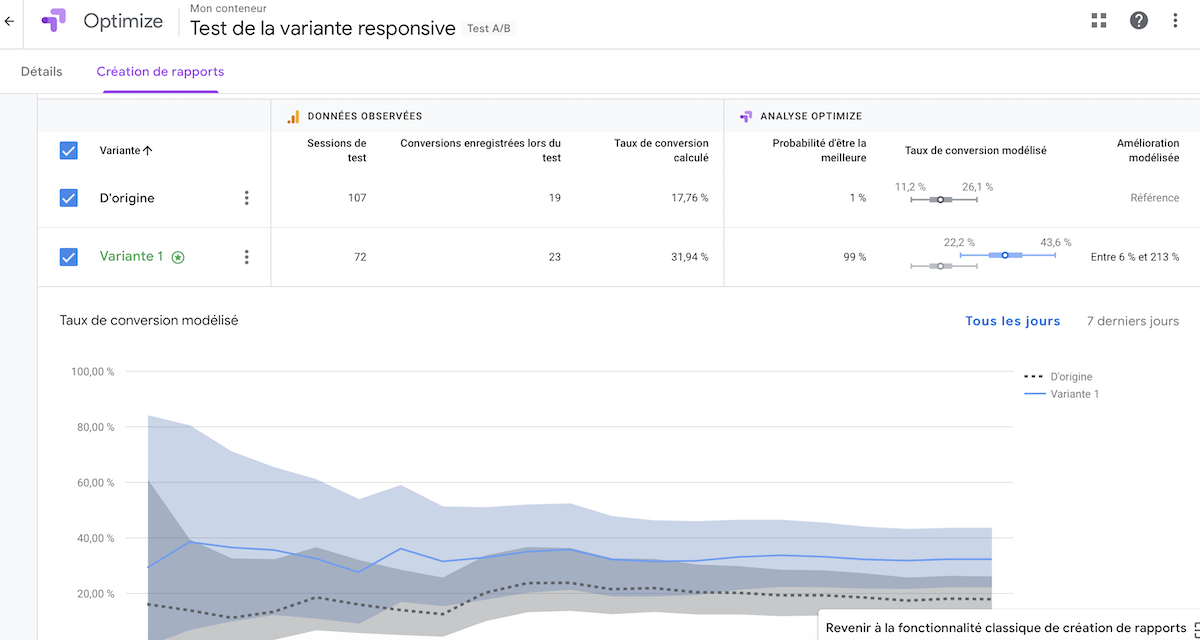Open the top-right vertical dots menu

(x=1175, y=20)
